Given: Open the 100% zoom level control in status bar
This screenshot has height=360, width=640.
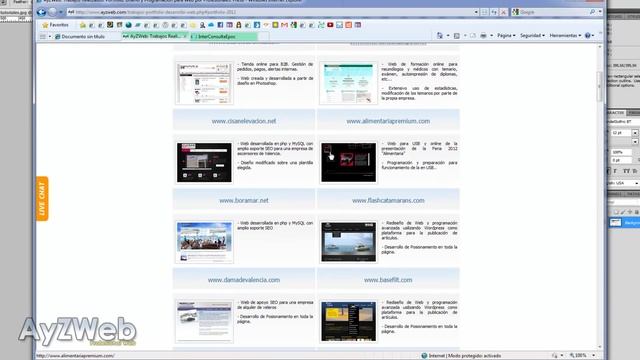Looking at the screenshot, I should click(x=582, y=356).
